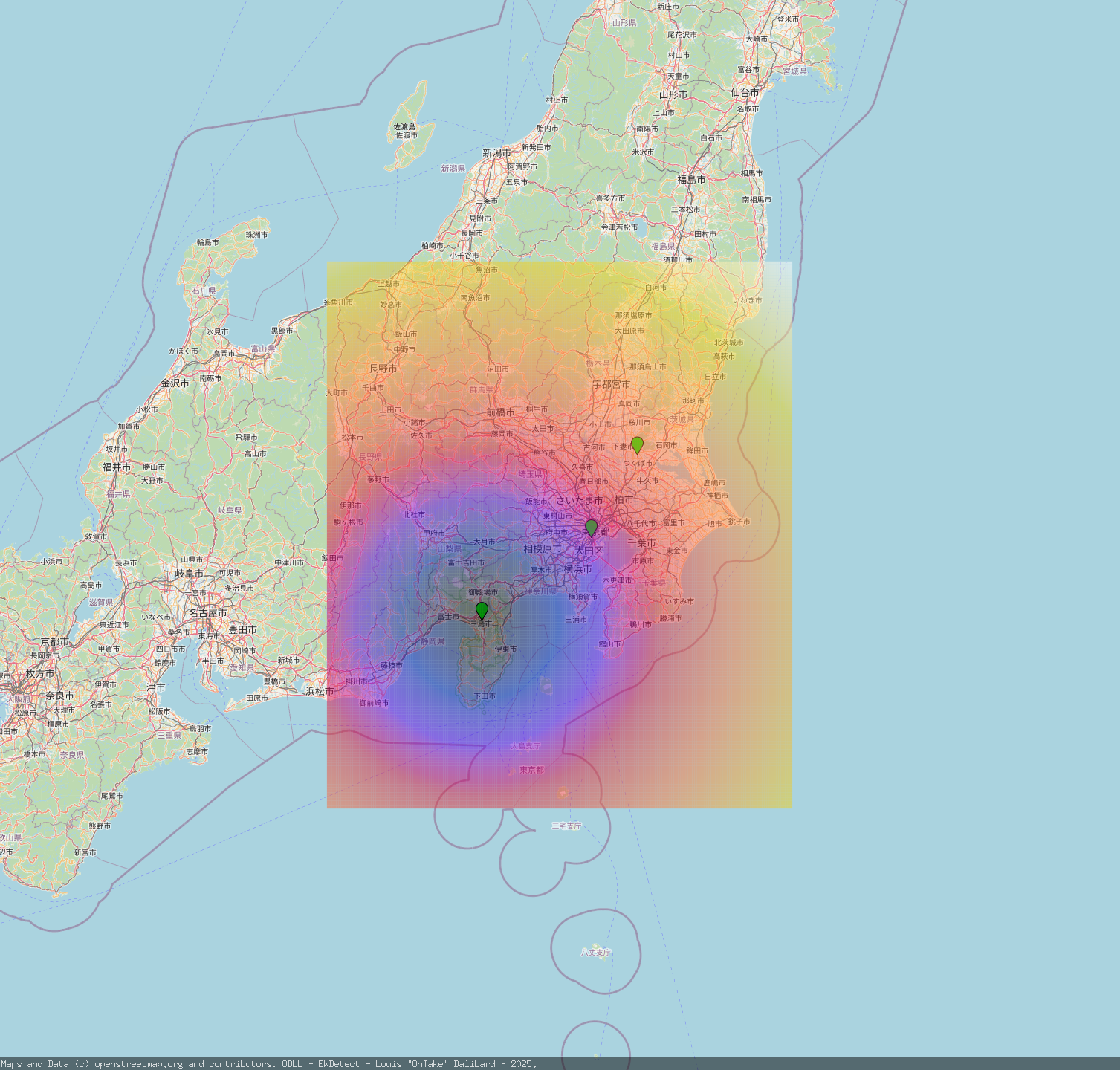Click the 京都市 city label
The width and height of the screenshot is (1120, 1070).
55,641
